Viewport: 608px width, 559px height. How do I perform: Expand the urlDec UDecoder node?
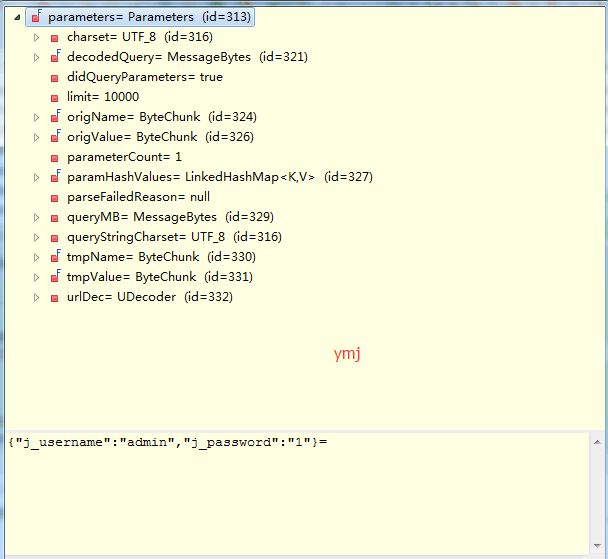[36, 298]
